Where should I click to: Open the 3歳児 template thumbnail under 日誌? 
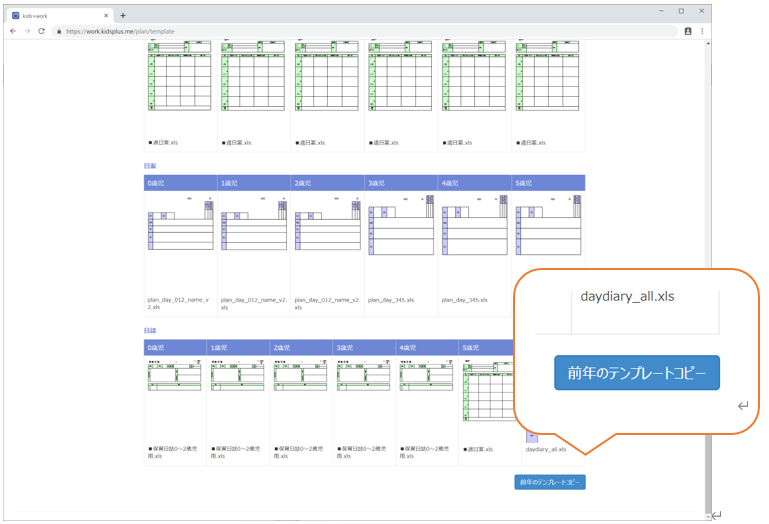click(x=363, y=375)
